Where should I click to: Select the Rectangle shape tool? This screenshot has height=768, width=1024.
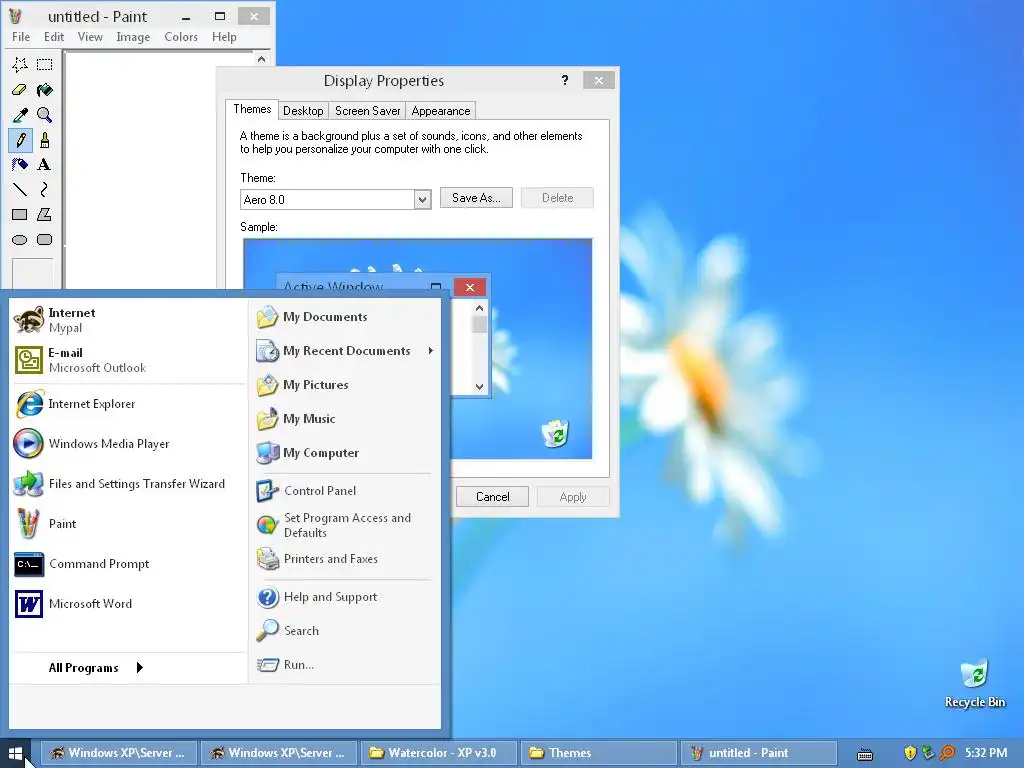20,214
